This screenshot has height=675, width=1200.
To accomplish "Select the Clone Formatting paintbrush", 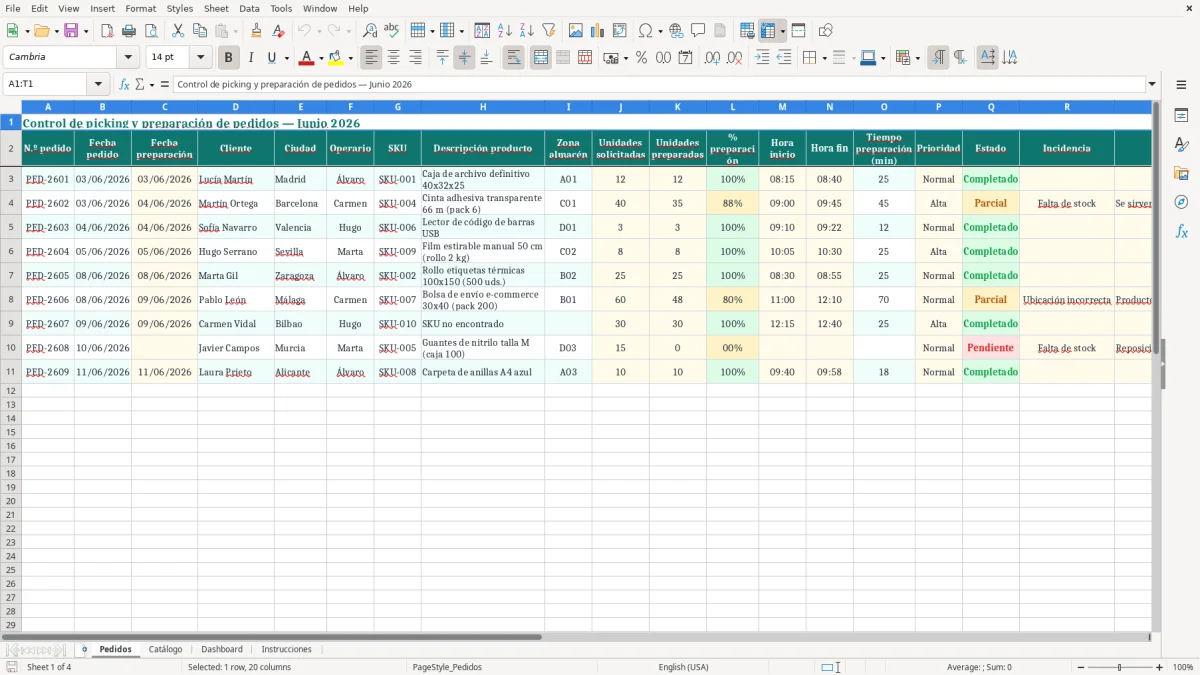I will [x=257, y=31].
